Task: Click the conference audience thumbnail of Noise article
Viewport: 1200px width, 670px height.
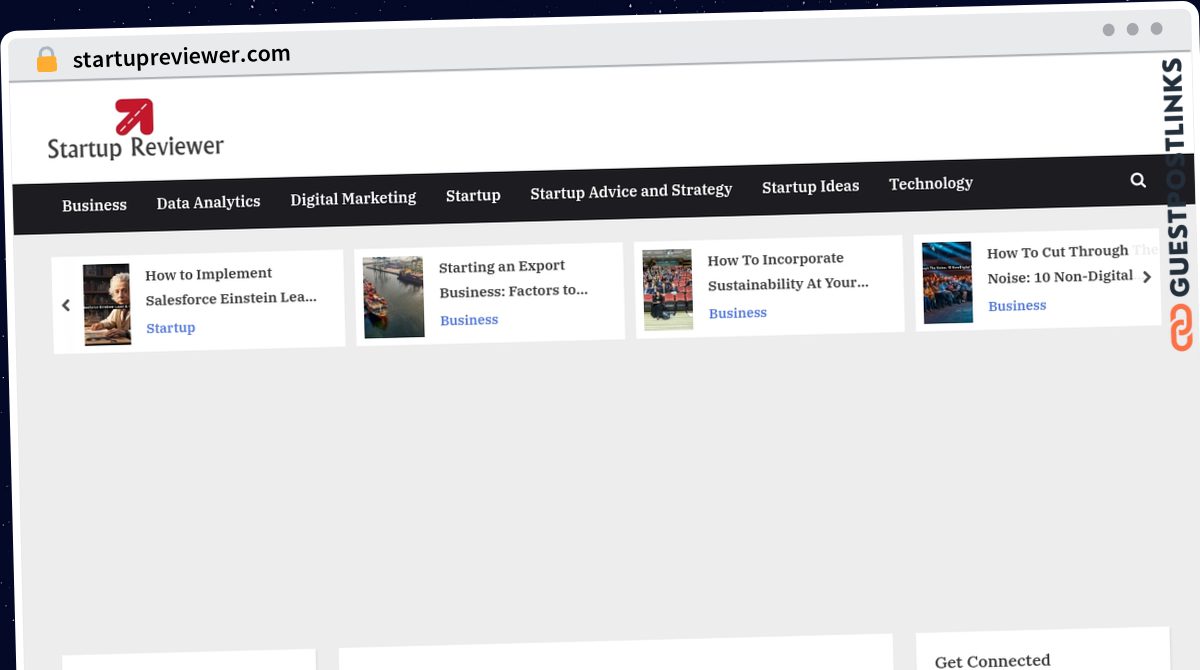Action: [947, 282]
